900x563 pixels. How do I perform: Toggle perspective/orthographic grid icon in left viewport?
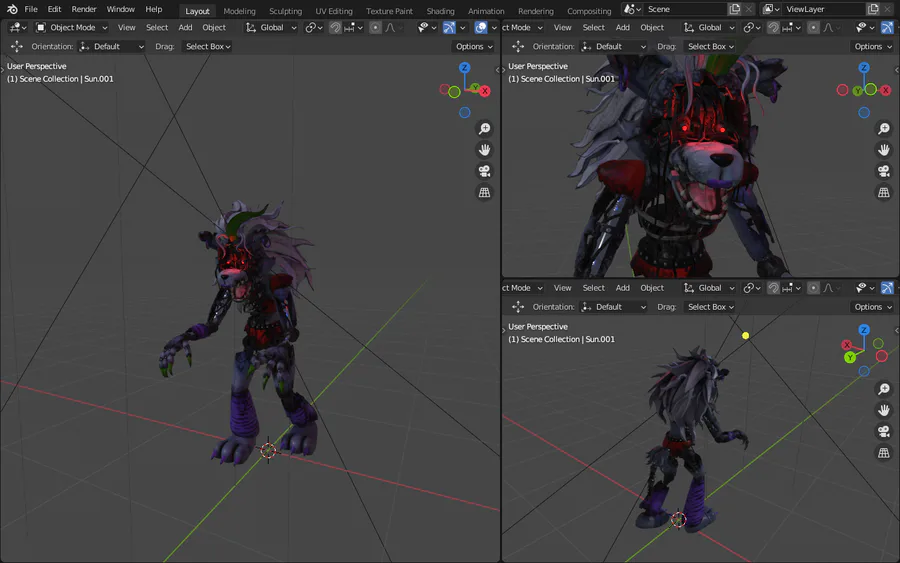pos(484,192)
